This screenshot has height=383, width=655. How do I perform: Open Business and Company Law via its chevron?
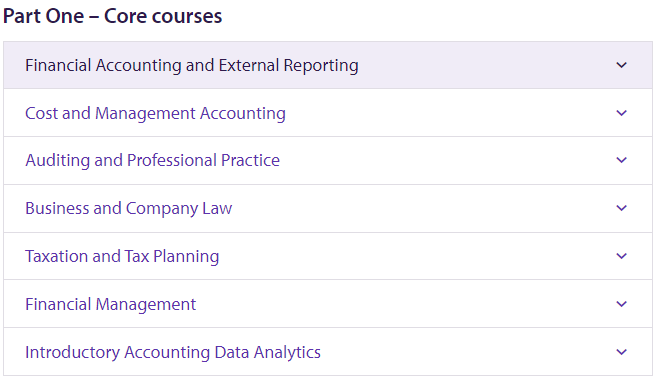click(621, 208)
